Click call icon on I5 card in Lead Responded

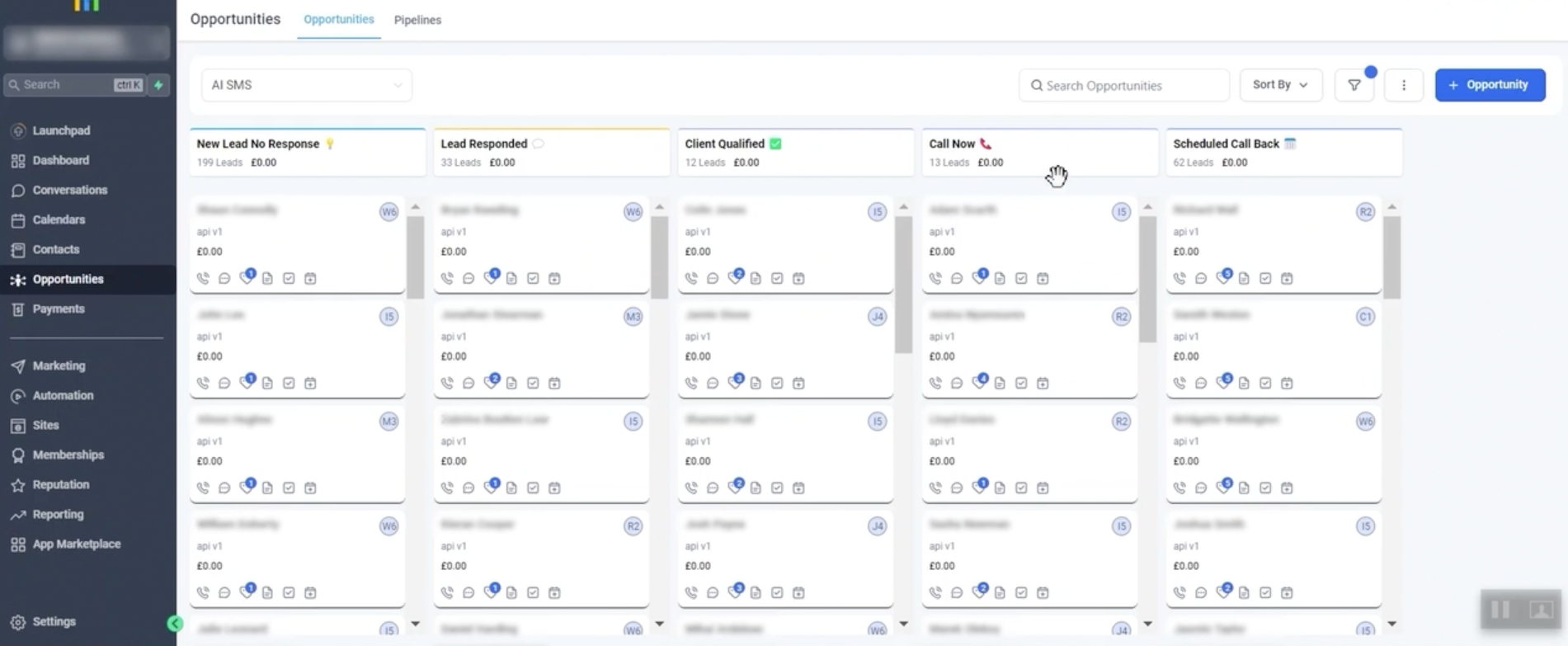[447, 488]
